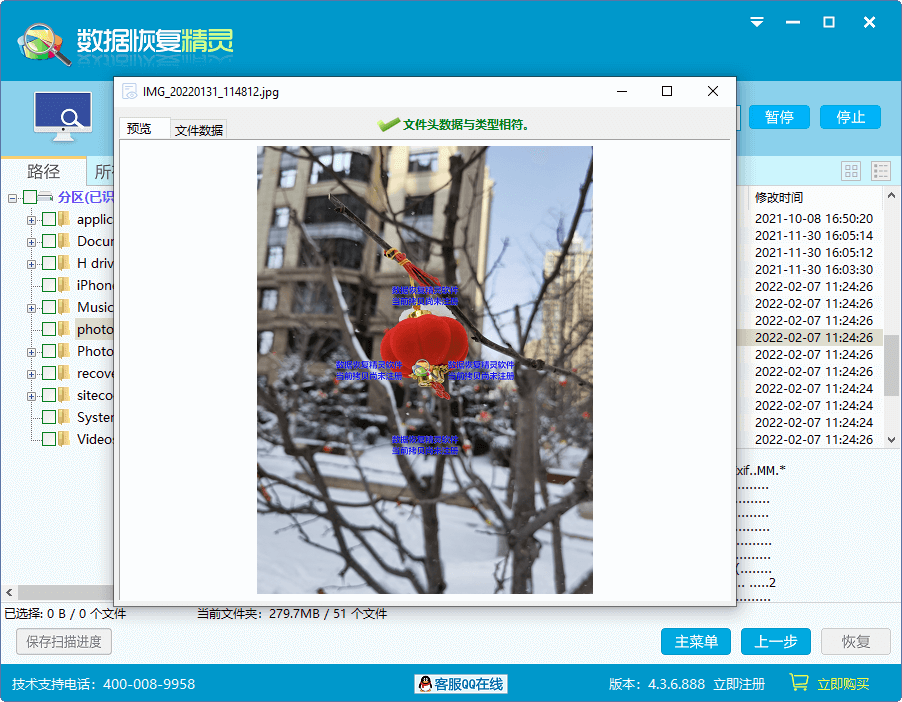Select the siteco folder in tree
Viewport: 902px width, 702px height.
[x=95, y=395]
